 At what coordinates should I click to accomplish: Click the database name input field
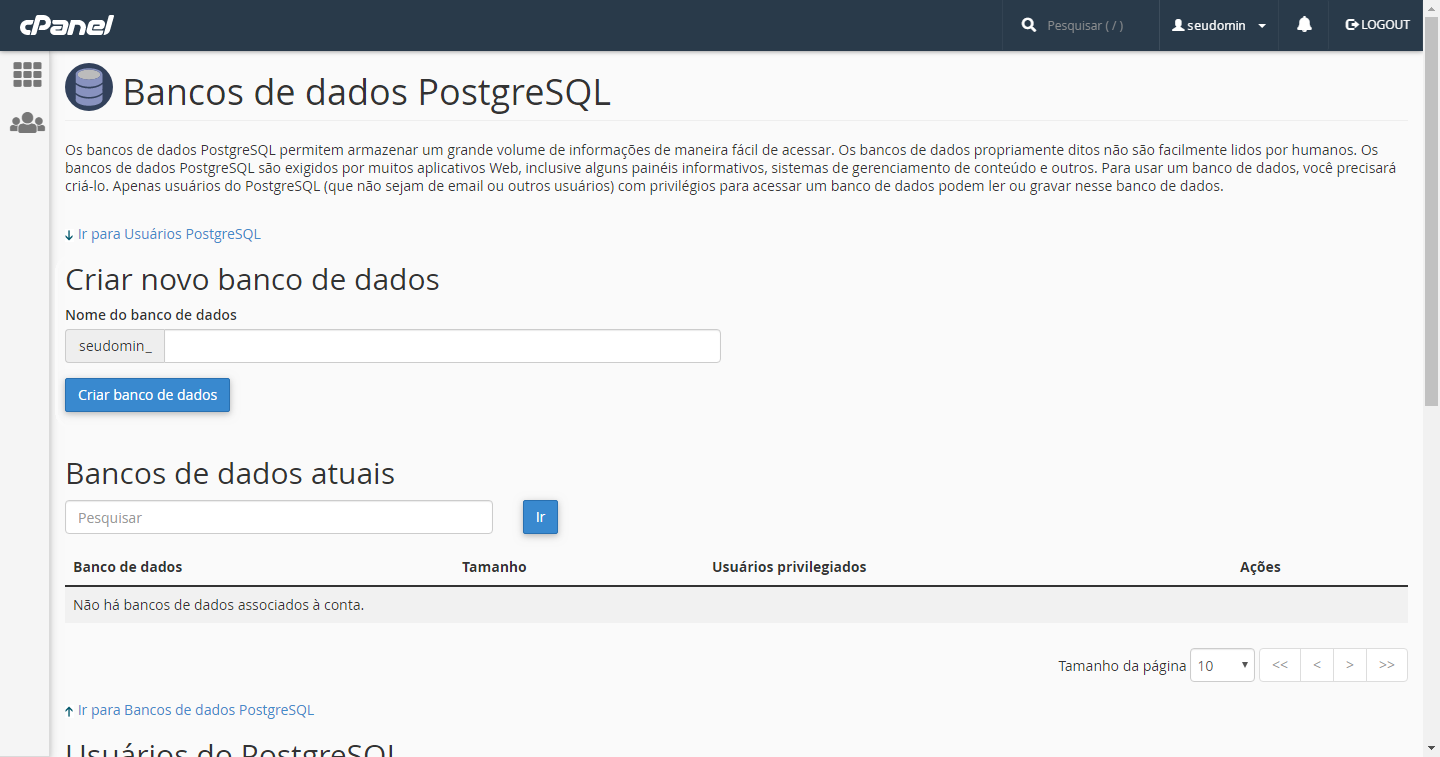442,346
